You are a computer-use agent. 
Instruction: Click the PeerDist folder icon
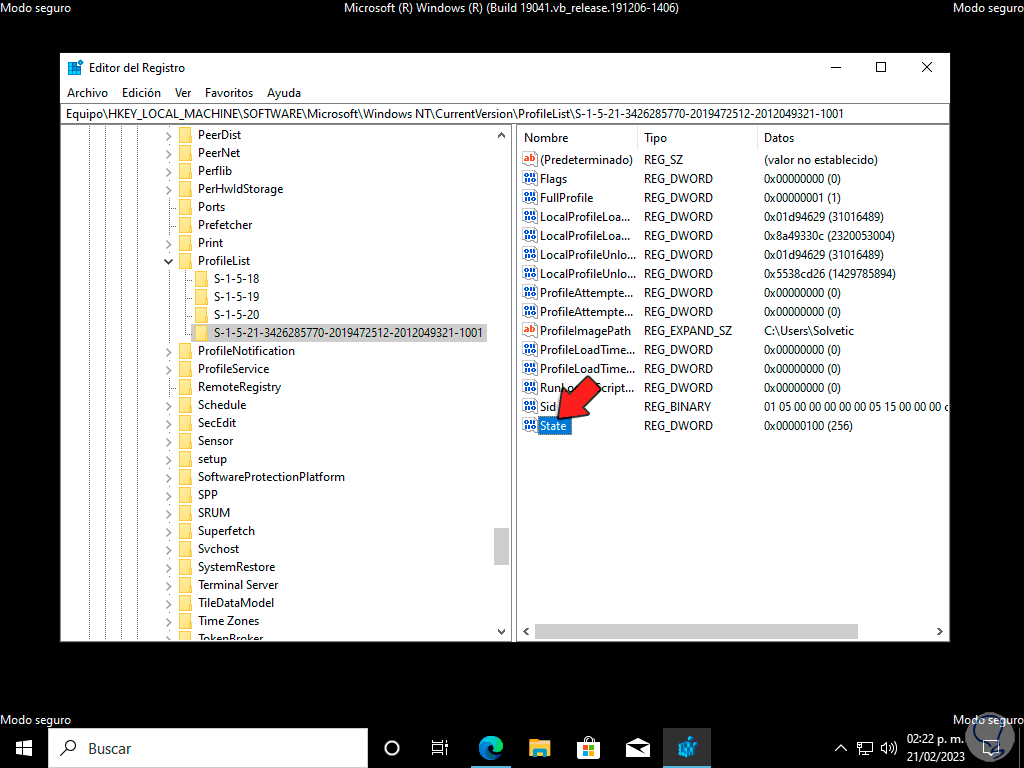(x=185, y=135)
